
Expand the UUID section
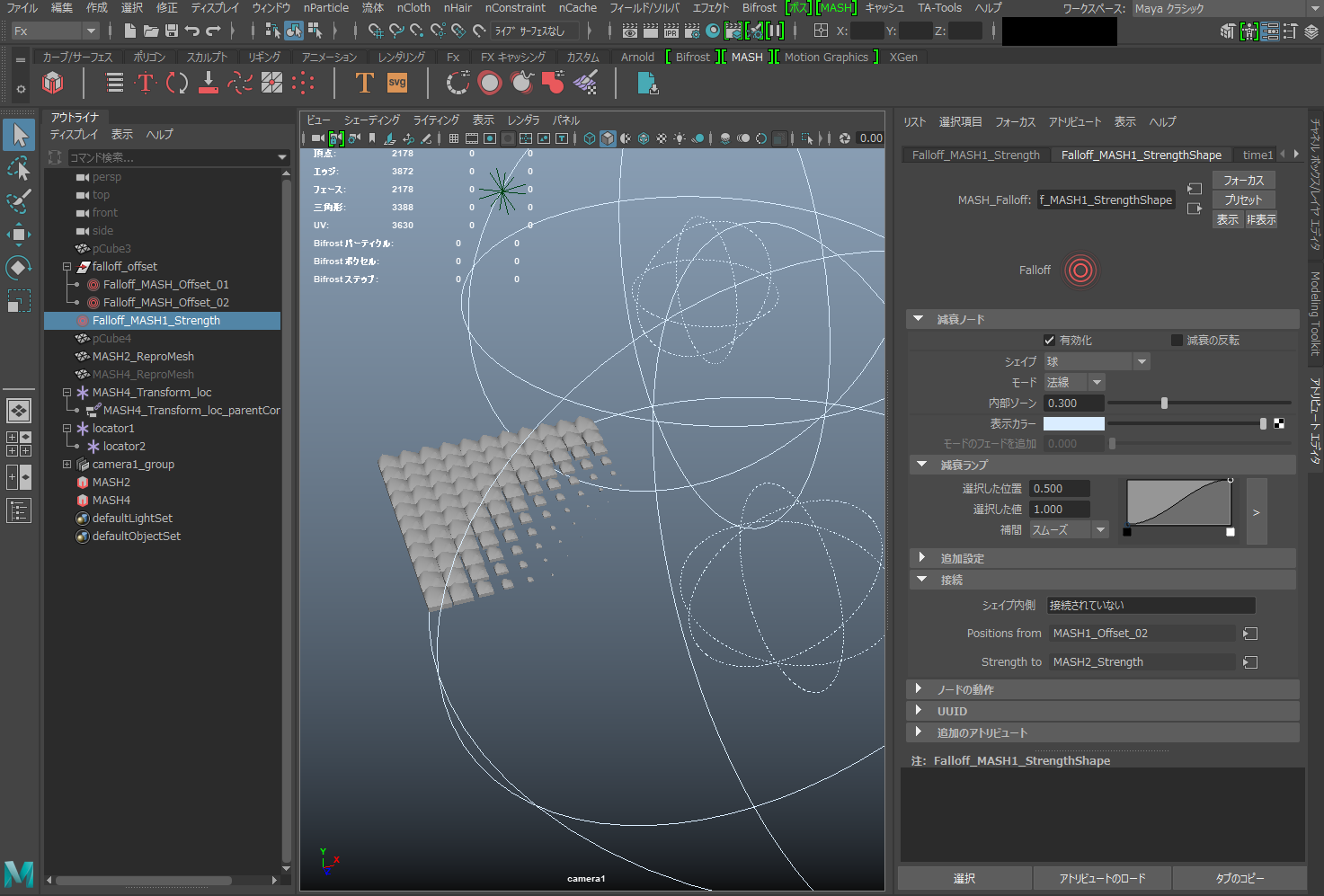919,711
